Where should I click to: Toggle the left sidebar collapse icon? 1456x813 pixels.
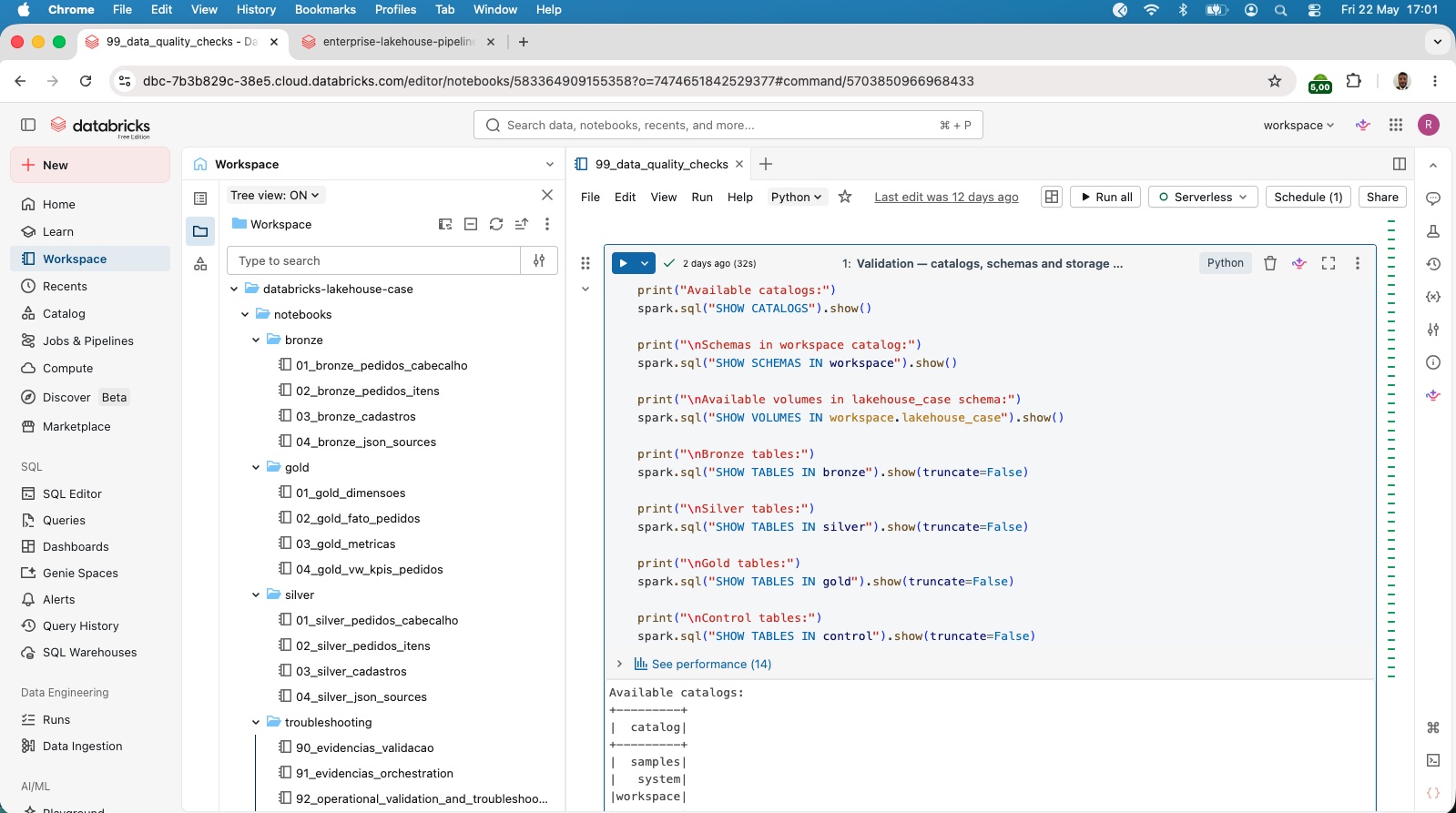[x=28, y=125]
